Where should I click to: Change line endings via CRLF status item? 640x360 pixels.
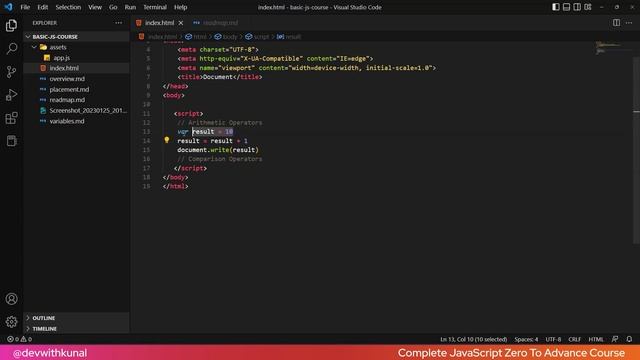[x=574, y=339]
